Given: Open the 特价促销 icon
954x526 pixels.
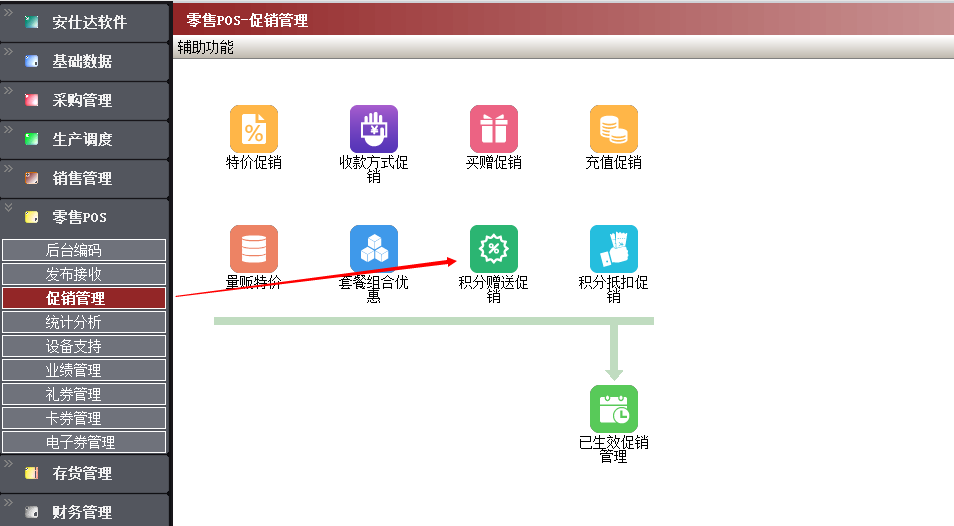Looking at the screenshot, I should 254,129.
